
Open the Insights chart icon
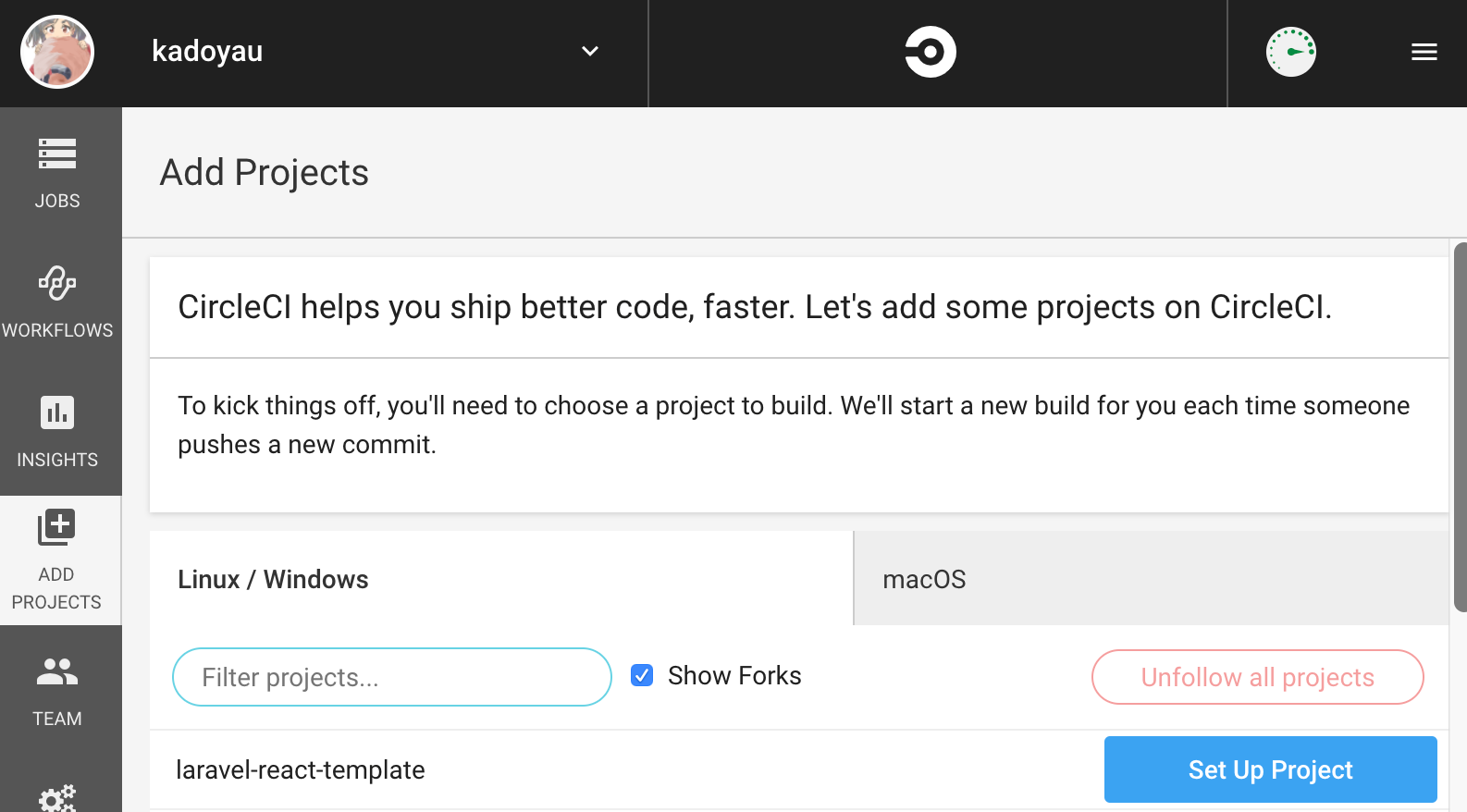coord(57,413)
